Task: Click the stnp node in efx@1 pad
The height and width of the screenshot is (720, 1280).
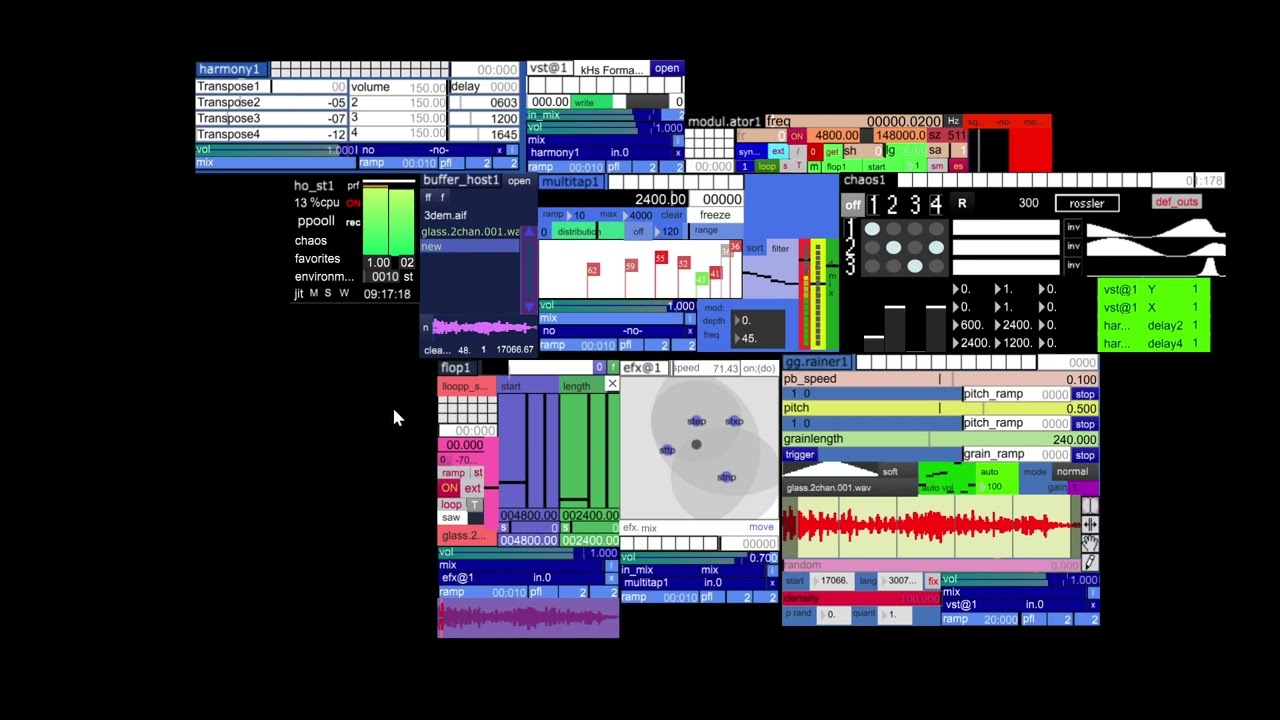Action: [727, 477]
